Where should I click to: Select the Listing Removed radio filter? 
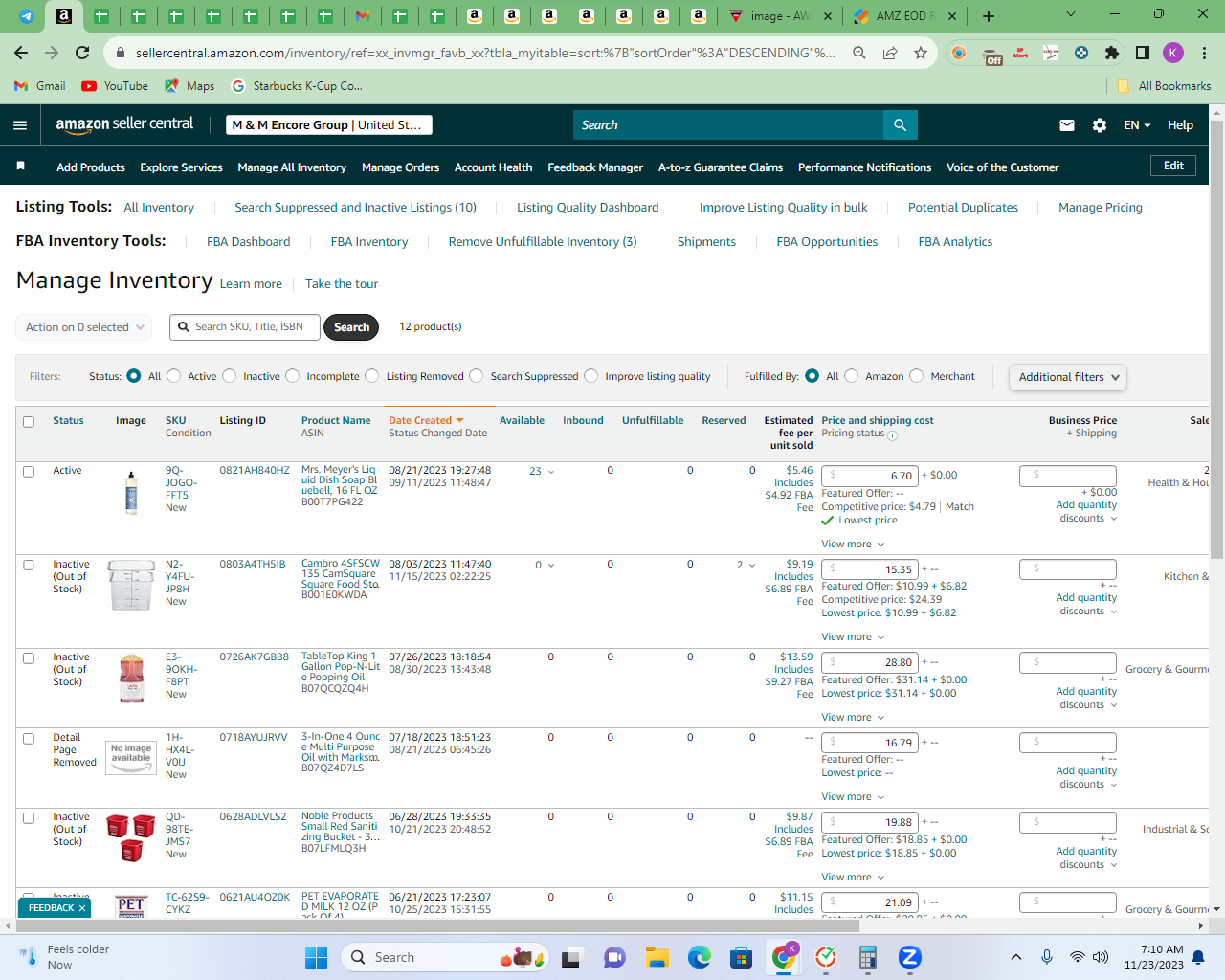click(372, 376)
